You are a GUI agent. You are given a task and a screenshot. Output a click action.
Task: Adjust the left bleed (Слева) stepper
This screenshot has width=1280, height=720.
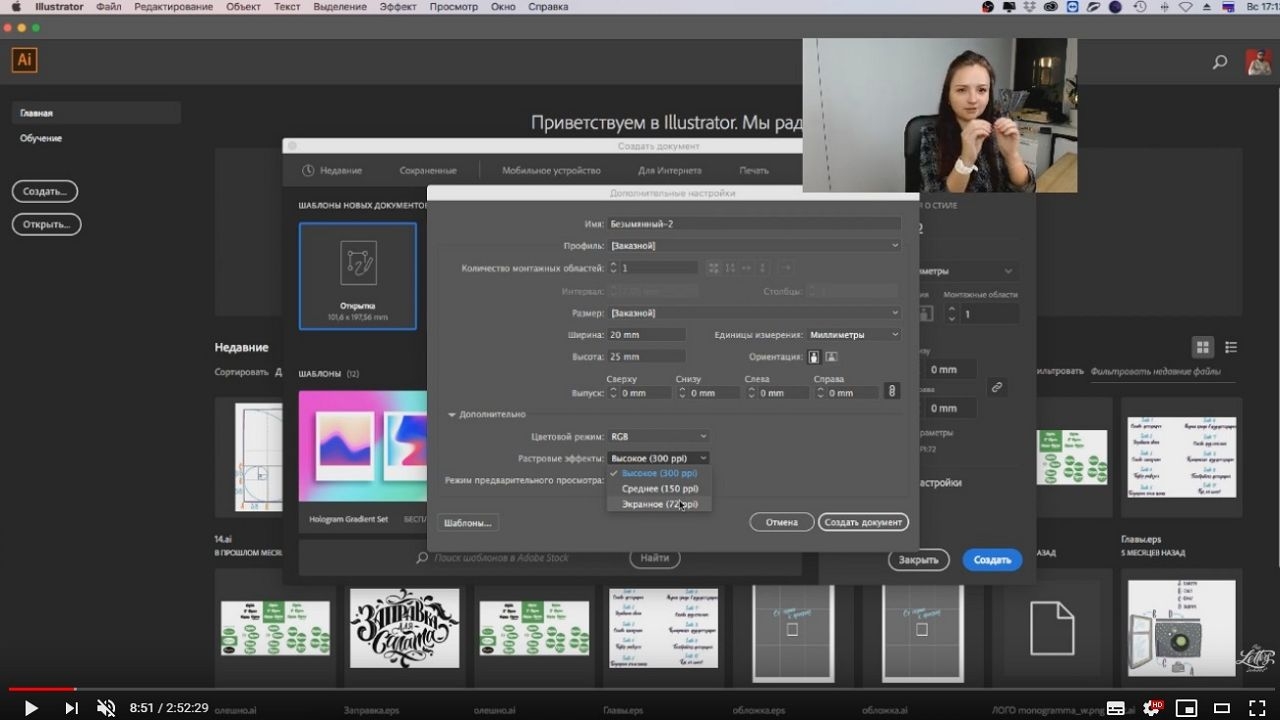752,393
